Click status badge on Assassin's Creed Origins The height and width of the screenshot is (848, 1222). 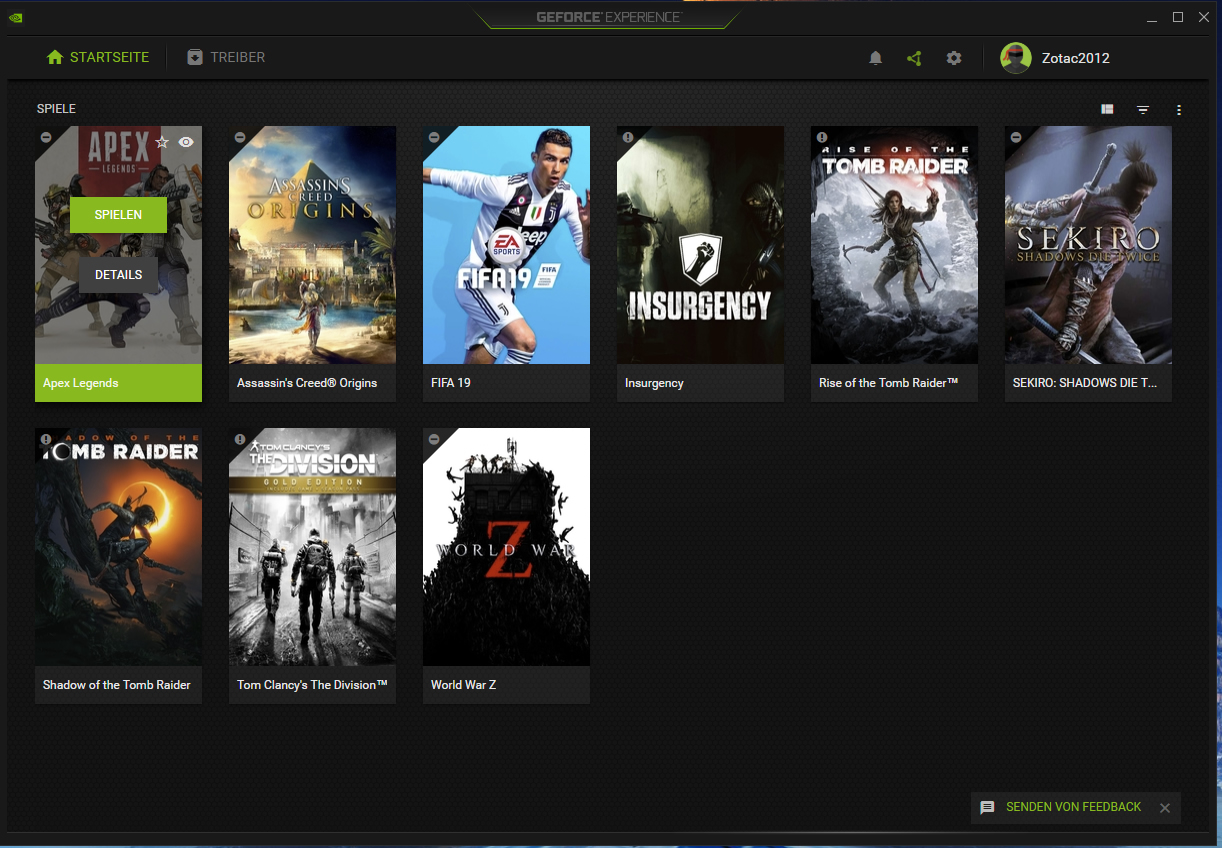pos(240,137)
